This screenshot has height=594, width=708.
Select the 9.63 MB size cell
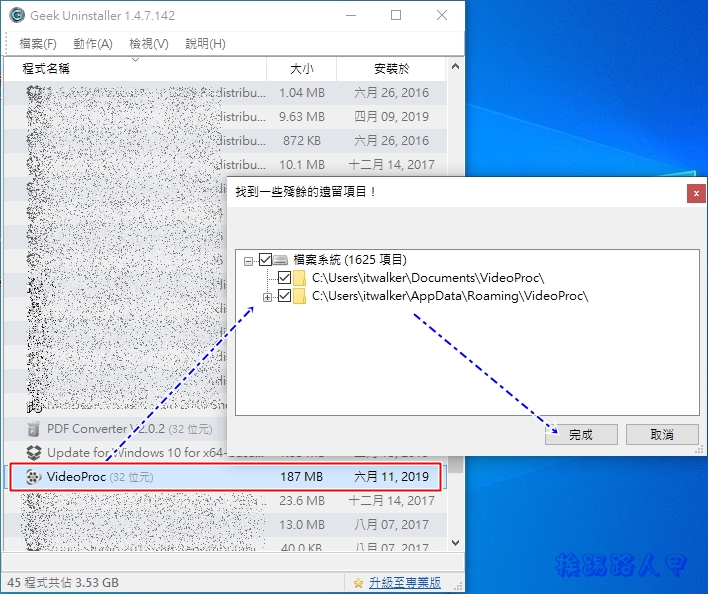302,117
